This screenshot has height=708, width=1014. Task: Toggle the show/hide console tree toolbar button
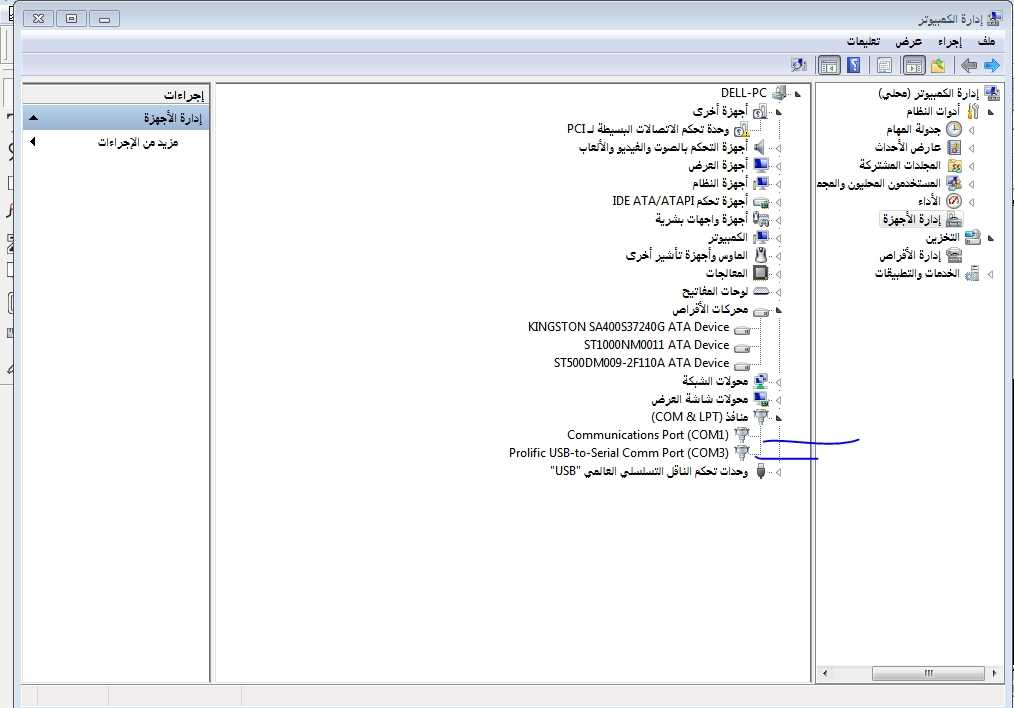(913, 66)
